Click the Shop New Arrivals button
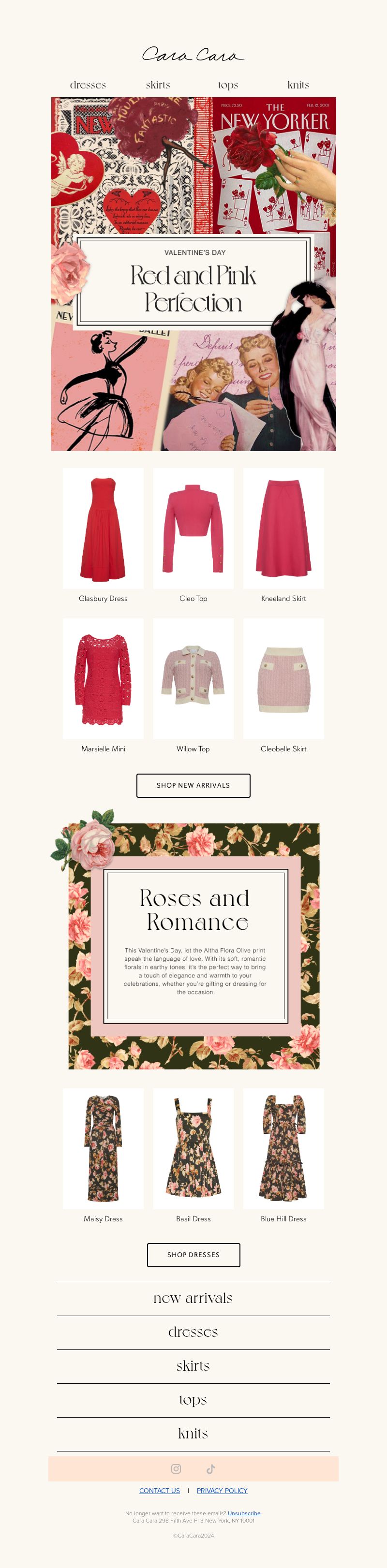The image size is (387, 1568). coord(193,785)
